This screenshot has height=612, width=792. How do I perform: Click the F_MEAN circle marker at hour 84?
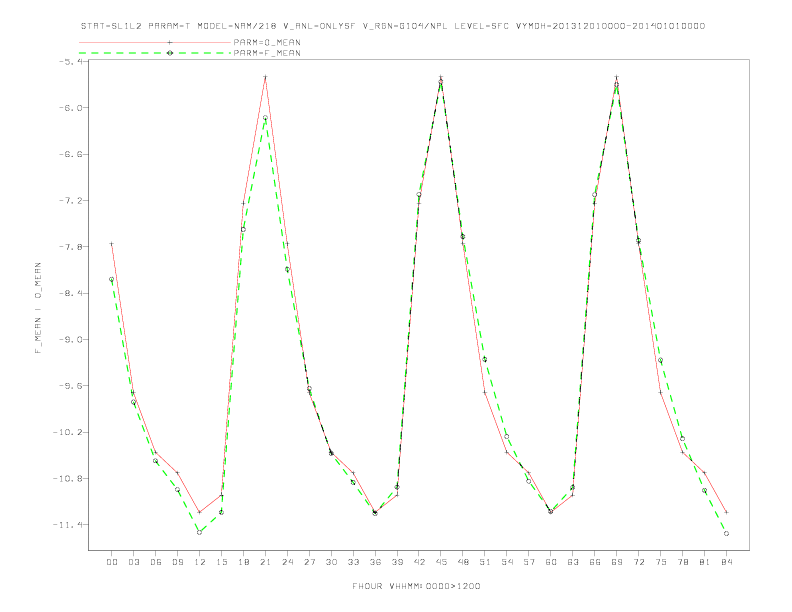726,533
